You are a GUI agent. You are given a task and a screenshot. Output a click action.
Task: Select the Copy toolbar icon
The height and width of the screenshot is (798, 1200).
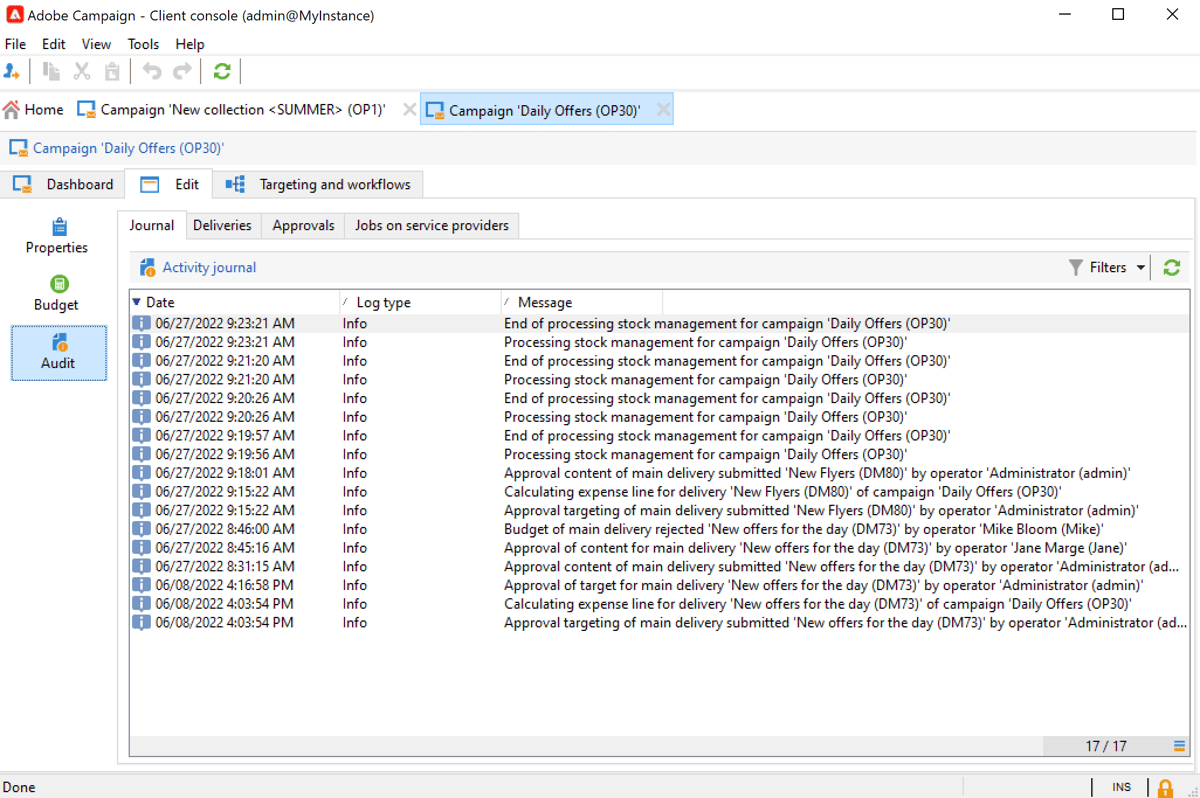click(51, 71)
